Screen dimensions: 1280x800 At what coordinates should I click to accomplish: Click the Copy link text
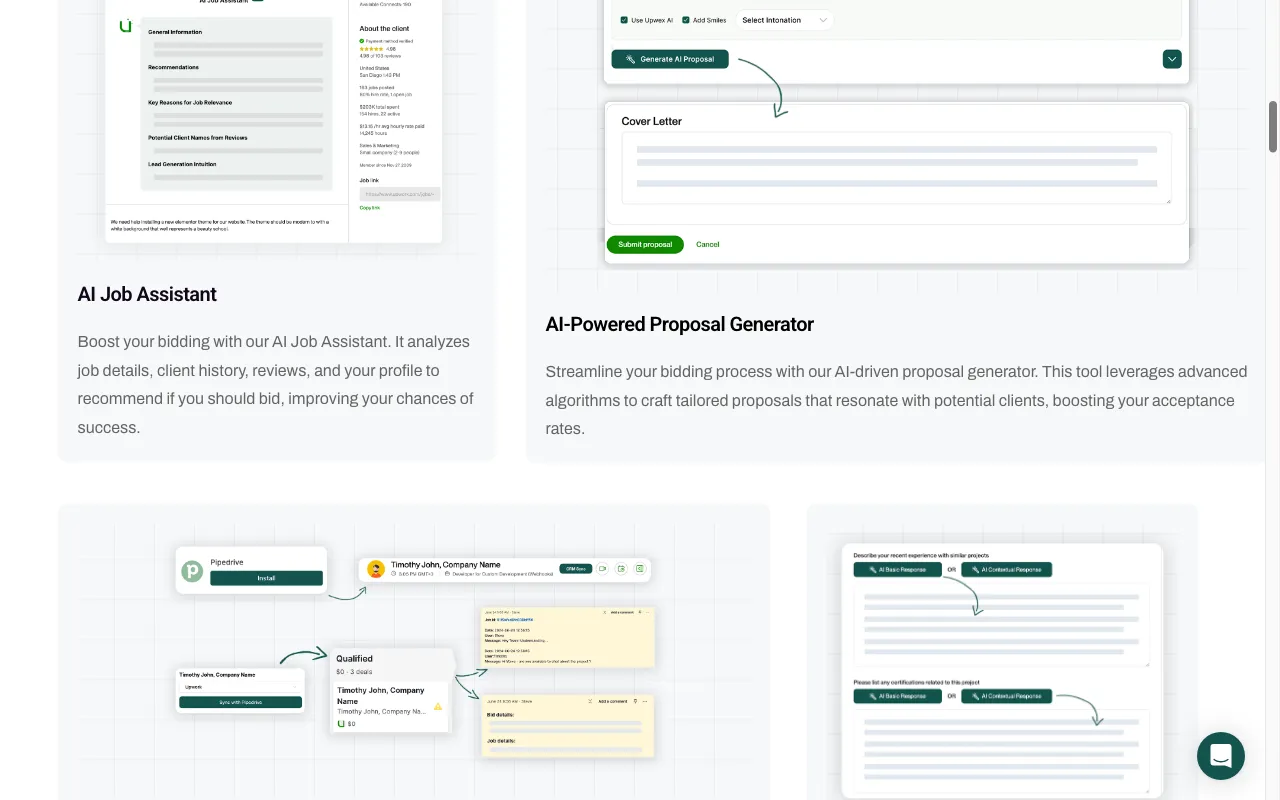point(370,207)
